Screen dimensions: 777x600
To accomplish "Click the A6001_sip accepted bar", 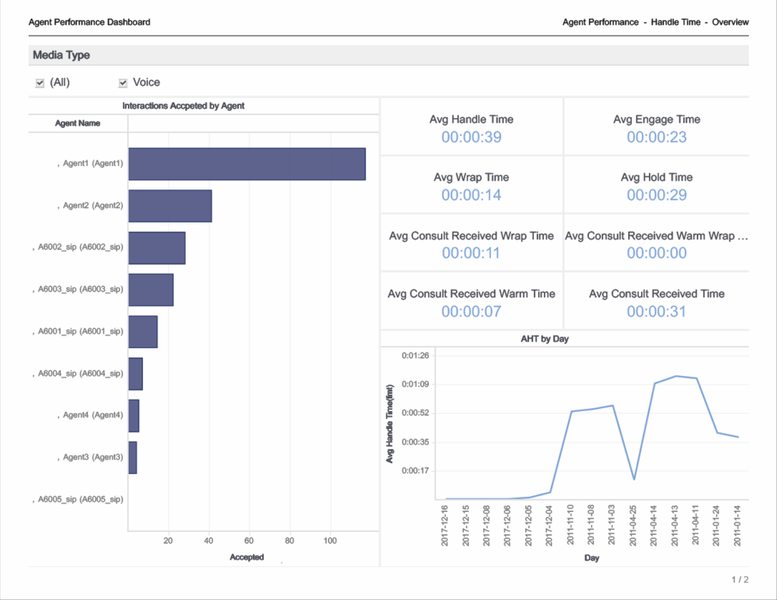I will [143, 331].
